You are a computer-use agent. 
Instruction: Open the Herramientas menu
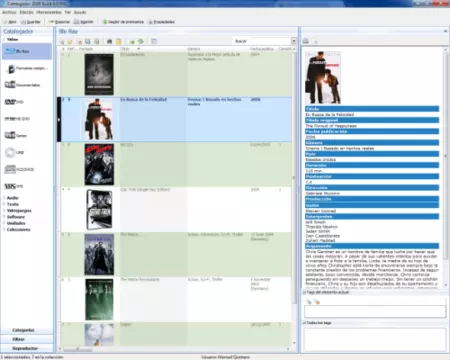pos(49,12)
